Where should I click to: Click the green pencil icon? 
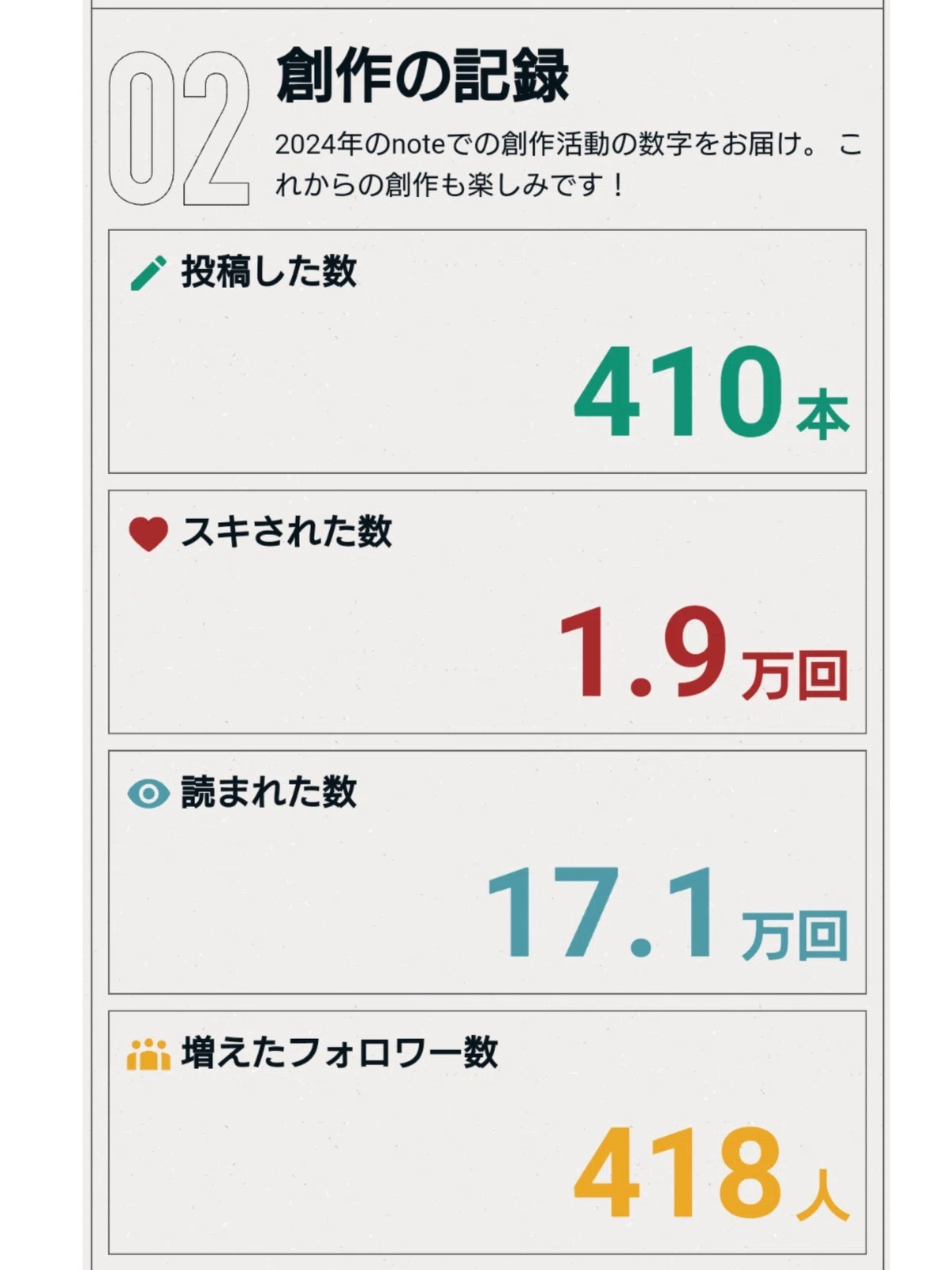pos(148,272)
